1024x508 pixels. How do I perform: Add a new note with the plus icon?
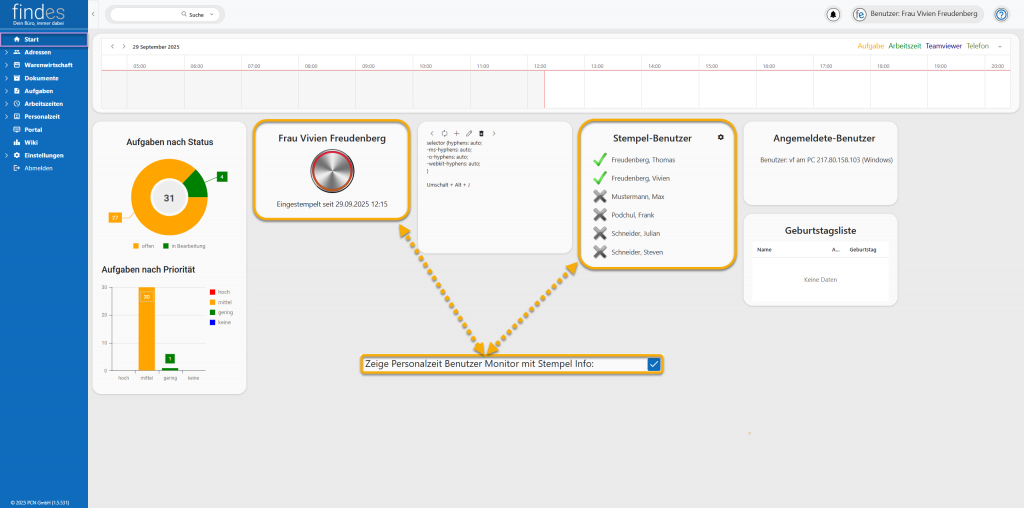[x=456, y=133]
